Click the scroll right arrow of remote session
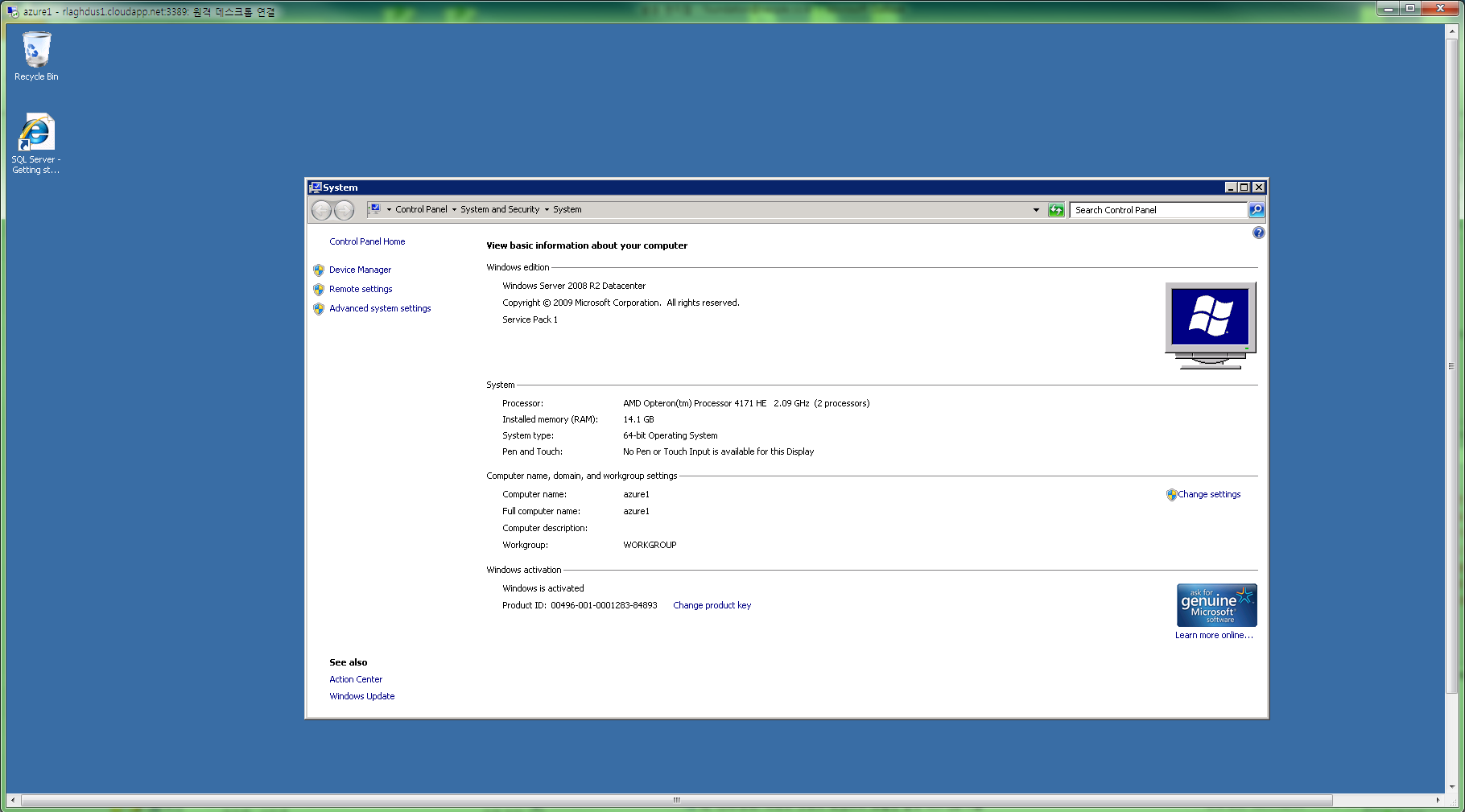 coord(1438,800)
